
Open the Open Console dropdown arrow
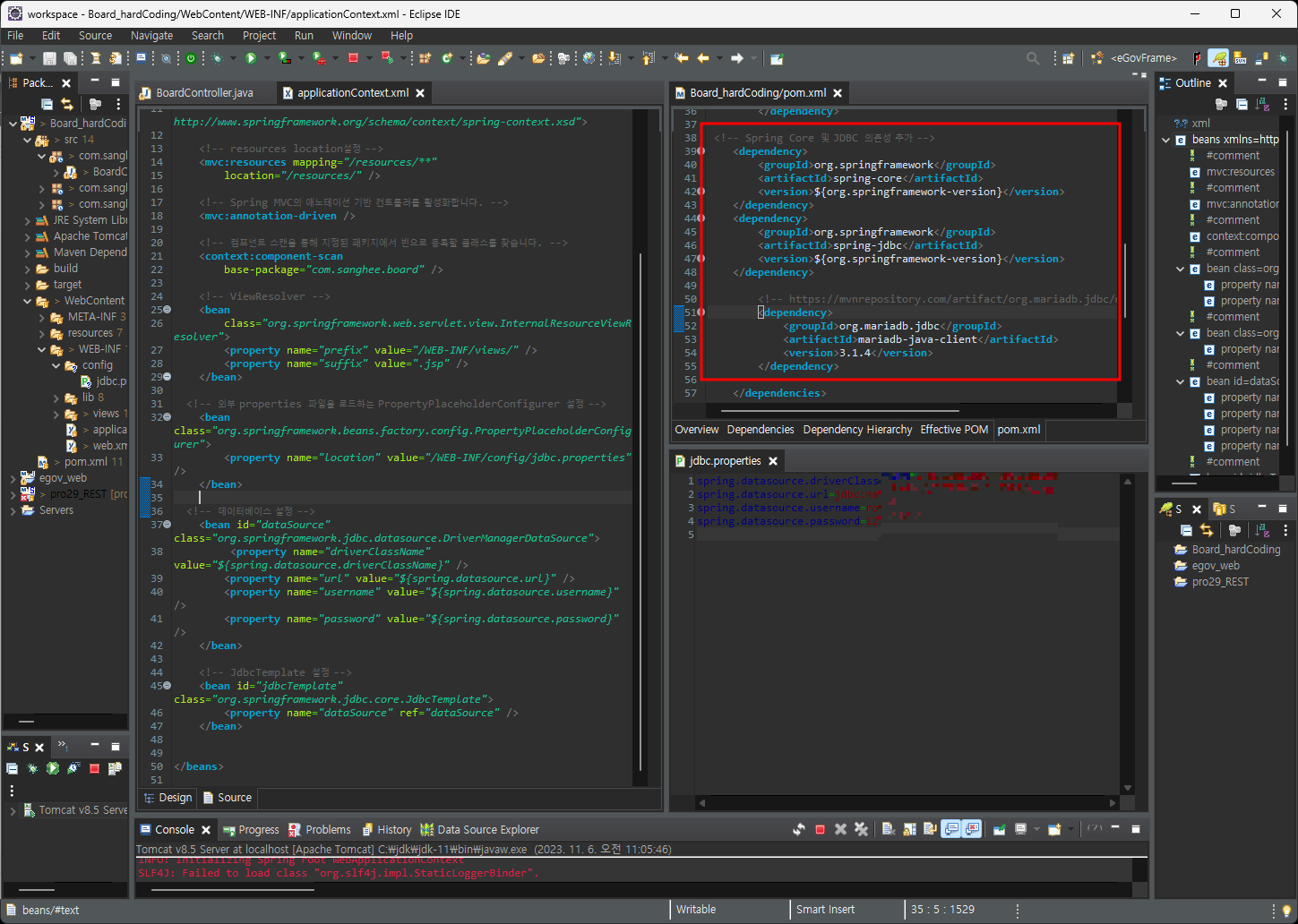(x=1070, y=829)
